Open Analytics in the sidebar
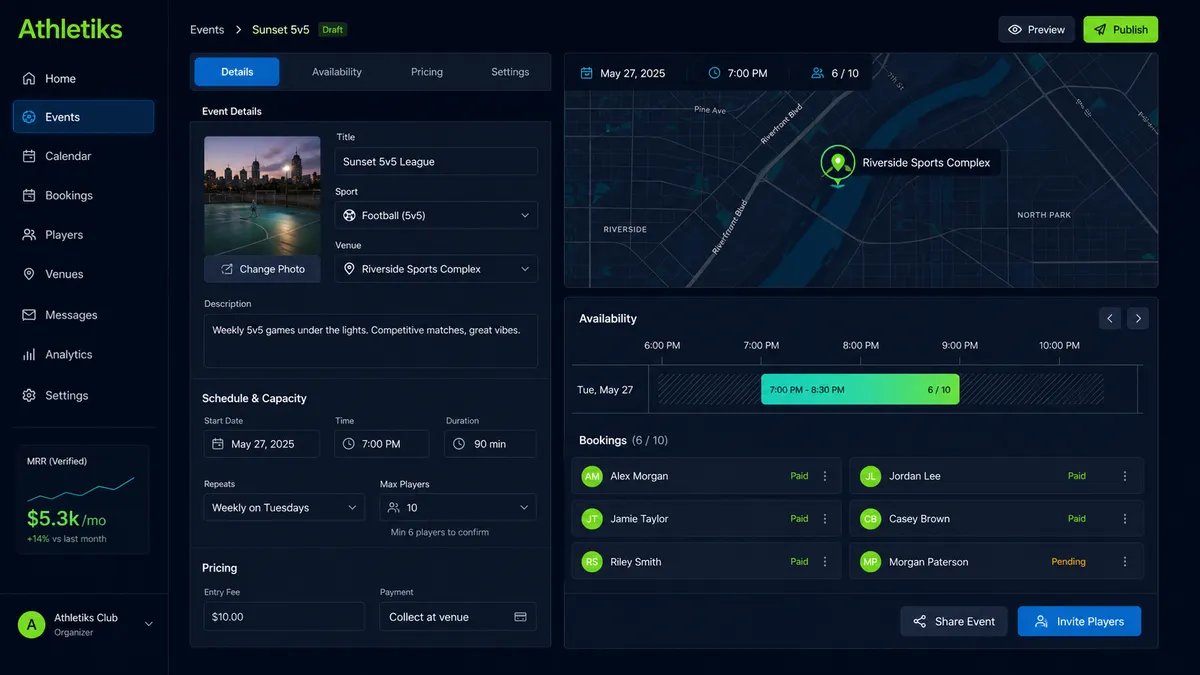The height and width of the screenshot is (675, 1200). click(x=83, y=355)
